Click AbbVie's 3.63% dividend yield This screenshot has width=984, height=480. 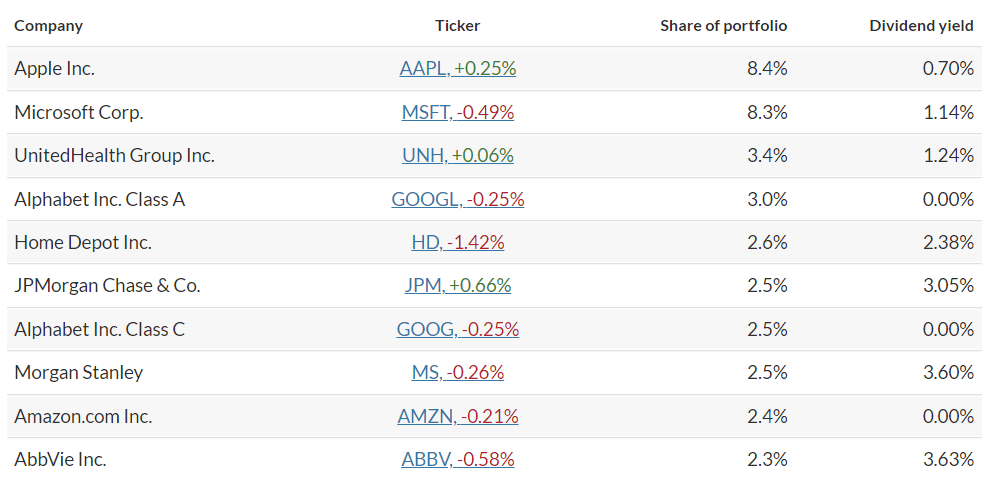(948, 460)
